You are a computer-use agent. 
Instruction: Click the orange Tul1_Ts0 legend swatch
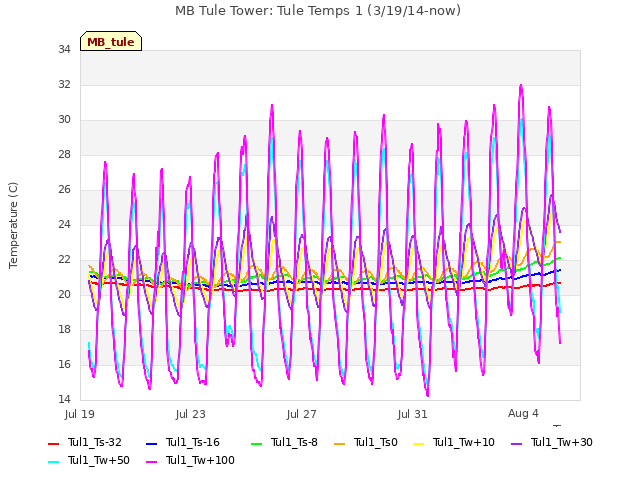(339, 443)
